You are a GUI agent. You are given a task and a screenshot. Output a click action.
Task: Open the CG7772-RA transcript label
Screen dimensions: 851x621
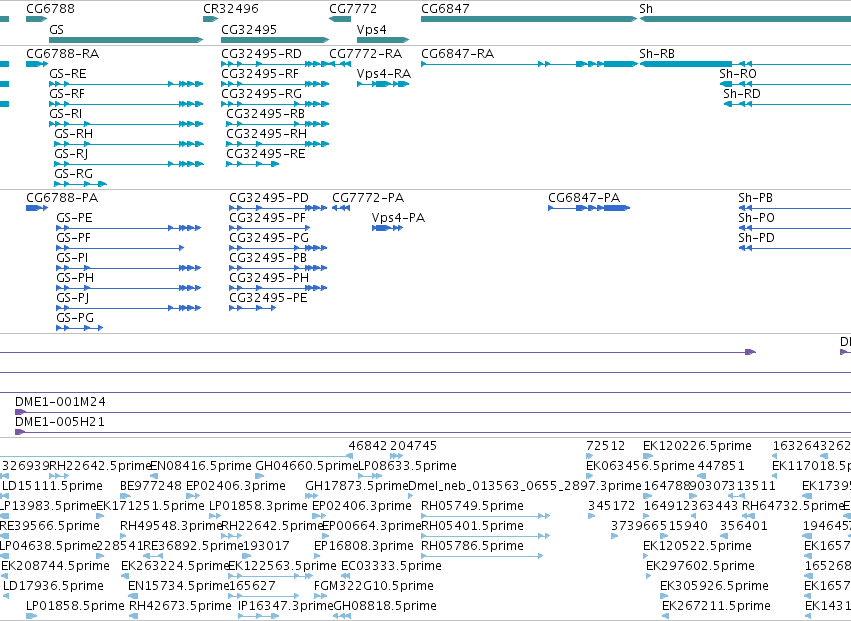pos(366,54)
